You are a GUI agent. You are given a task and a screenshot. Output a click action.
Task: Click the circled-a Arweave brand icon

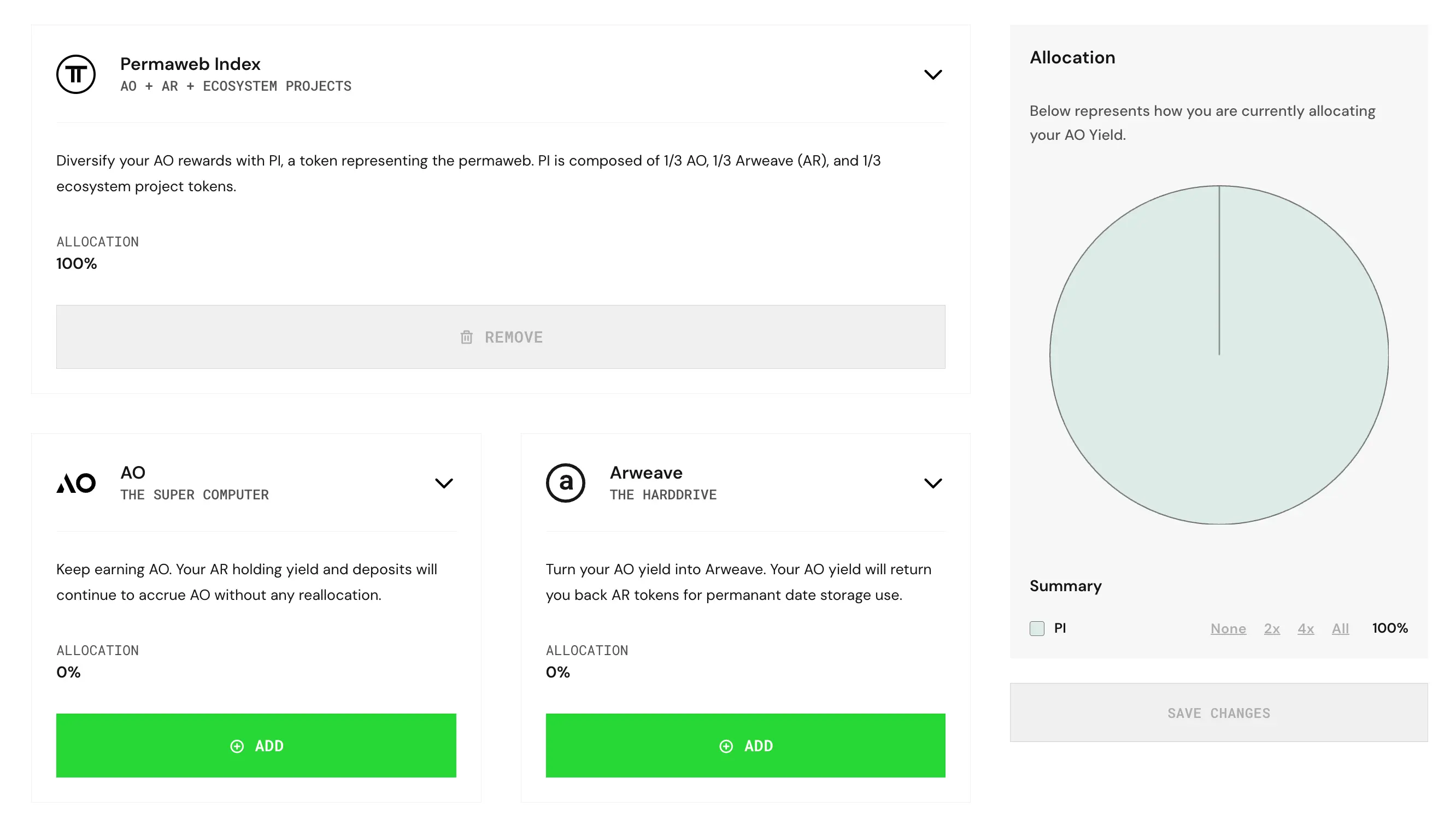click(566, 483)
